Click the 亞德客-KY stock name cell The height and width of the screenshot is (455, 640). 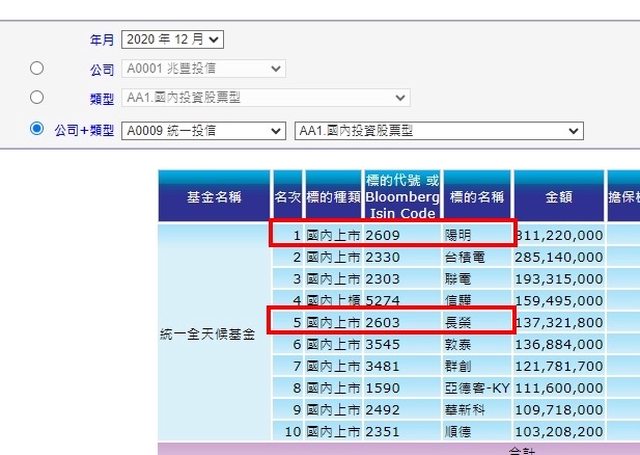(x=477, y=387)
